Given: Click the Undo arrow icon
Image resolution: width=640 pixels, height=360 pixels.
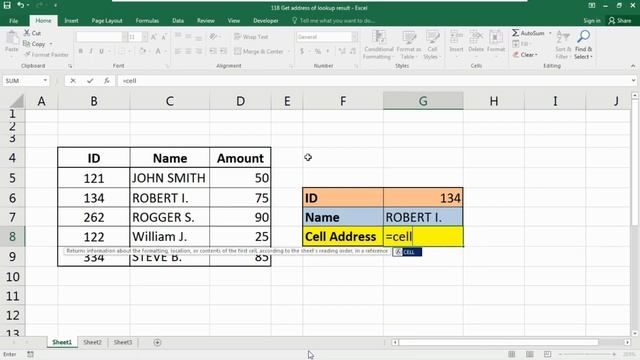Looking at the screenshot, I should pyautogui.click(x=20, y=5).
